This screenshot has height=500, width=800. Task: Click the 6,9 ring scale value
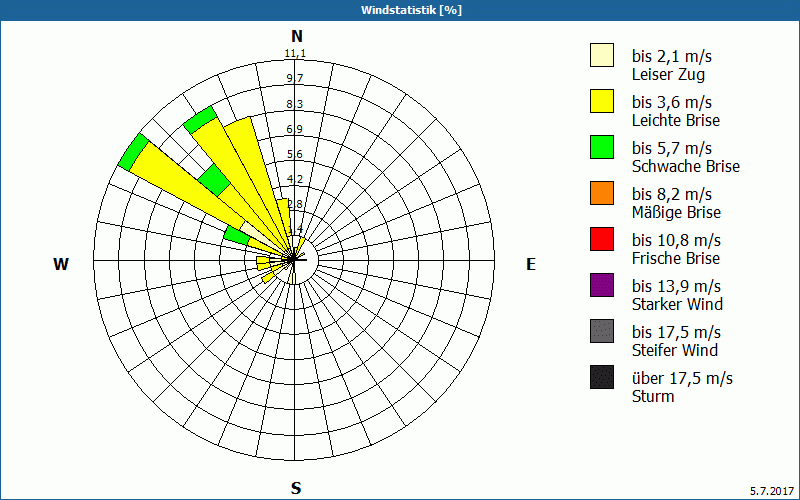click(295, 129)
